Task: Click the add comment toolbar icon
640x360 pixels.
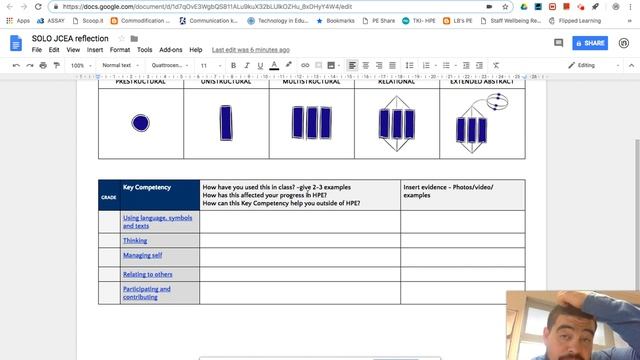Action: pyautogui.click(x=318, y=65)
